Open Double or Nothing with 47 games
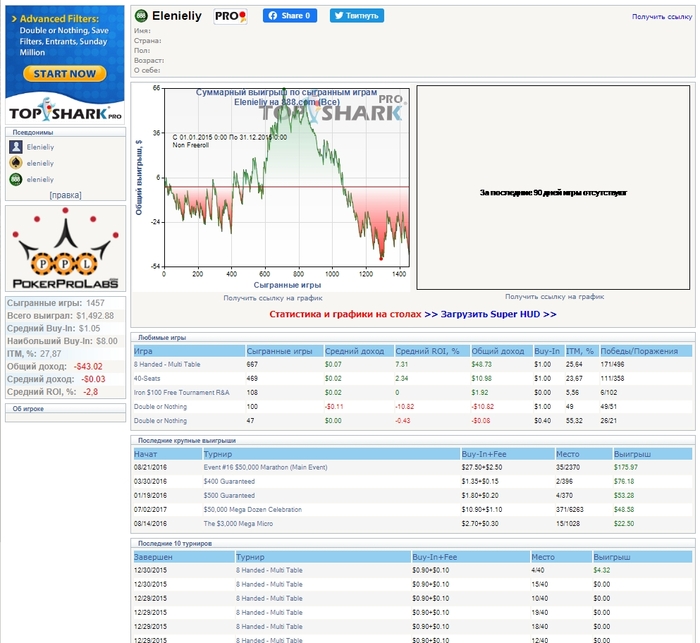This screenshot has width=700, height=643. [160, 421]
